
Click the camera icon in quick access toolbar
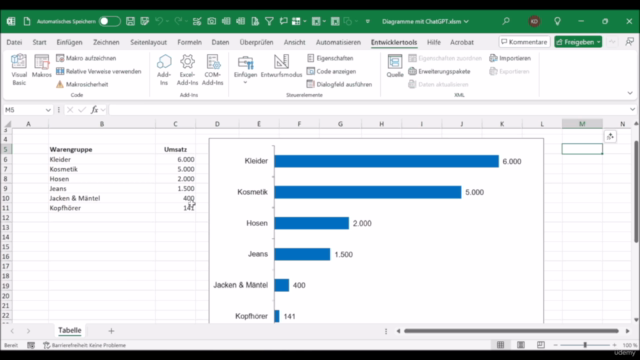(x=211, y=22)
